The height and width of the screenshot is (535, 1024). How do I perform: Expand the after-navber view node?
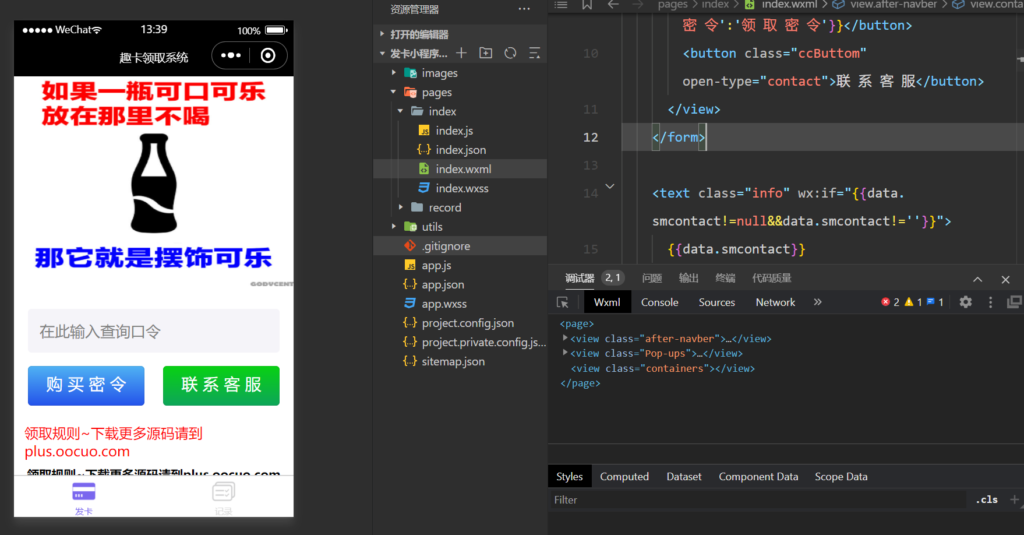coord(566,339)
